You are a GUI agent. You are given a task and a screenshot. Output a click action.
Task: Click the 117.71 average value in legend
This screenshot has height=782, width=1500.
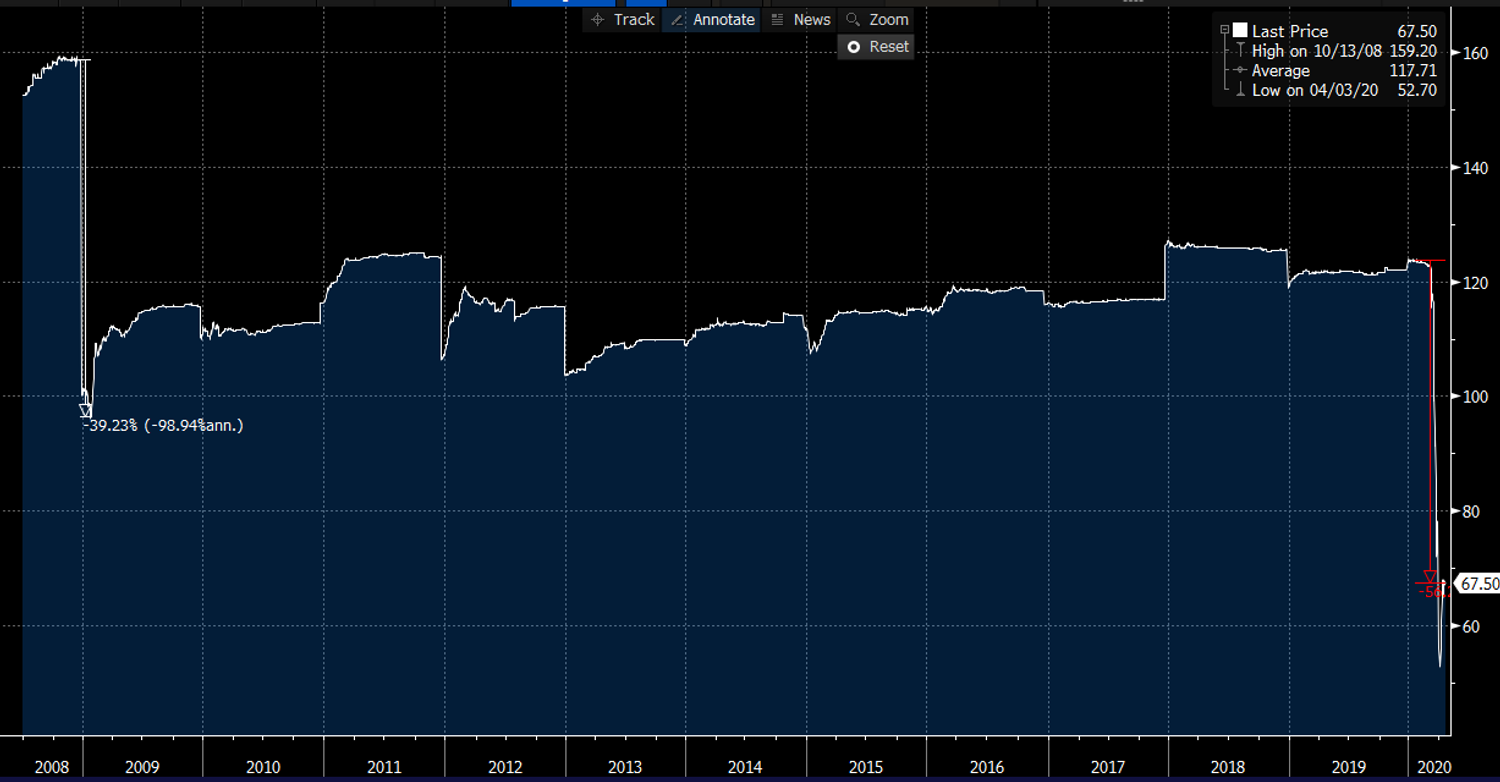click(x=1414, y=71)
